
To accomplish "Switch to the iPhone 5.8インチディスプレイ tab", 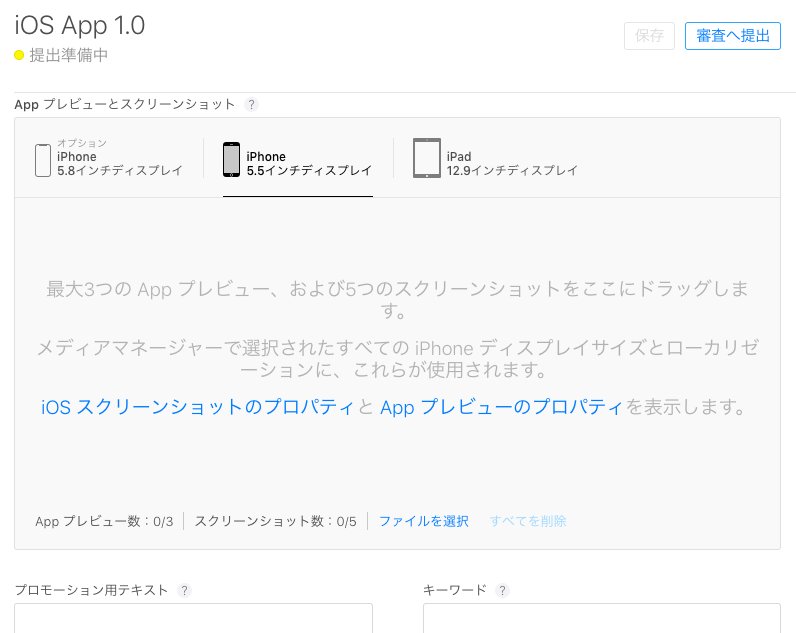I will (109, 158).
